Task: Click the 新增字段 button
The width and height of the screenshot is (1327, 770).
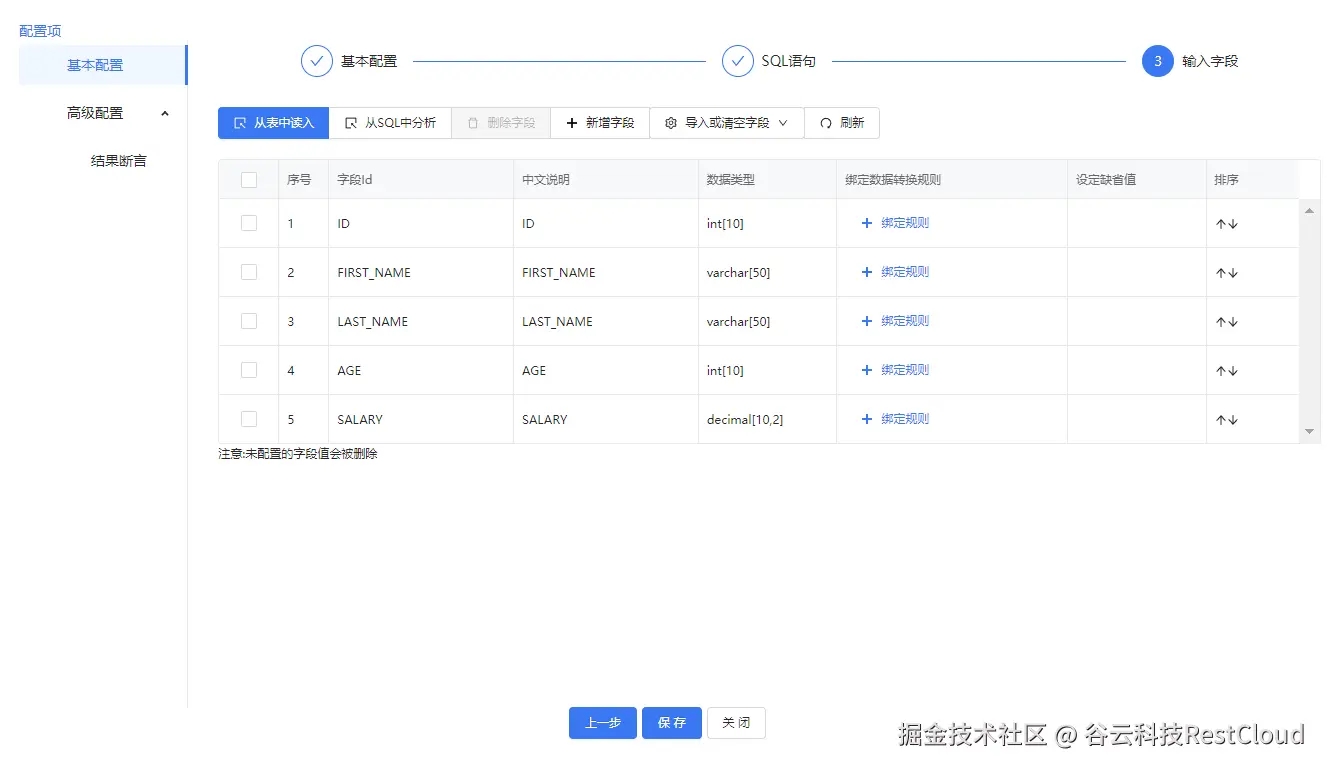Action: pyautogui.click(x=600, y=123)
